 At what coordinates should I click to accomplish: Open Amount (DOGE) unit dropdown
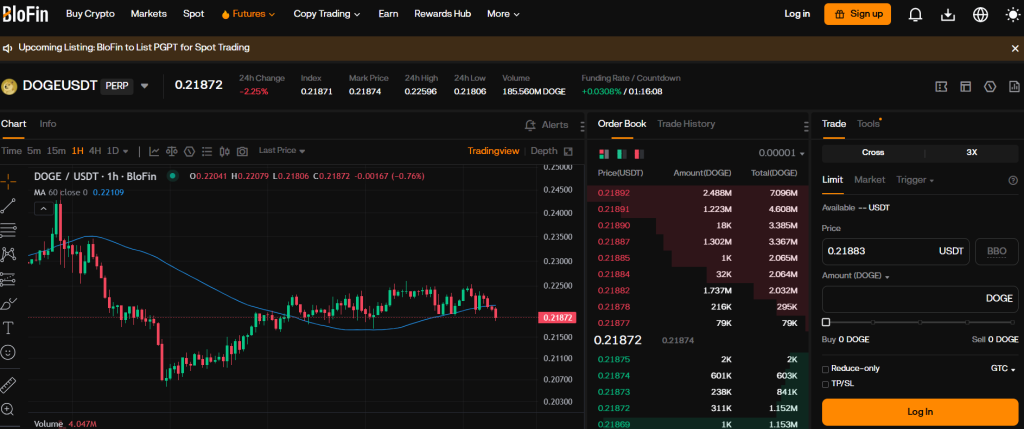coord(856,276)
